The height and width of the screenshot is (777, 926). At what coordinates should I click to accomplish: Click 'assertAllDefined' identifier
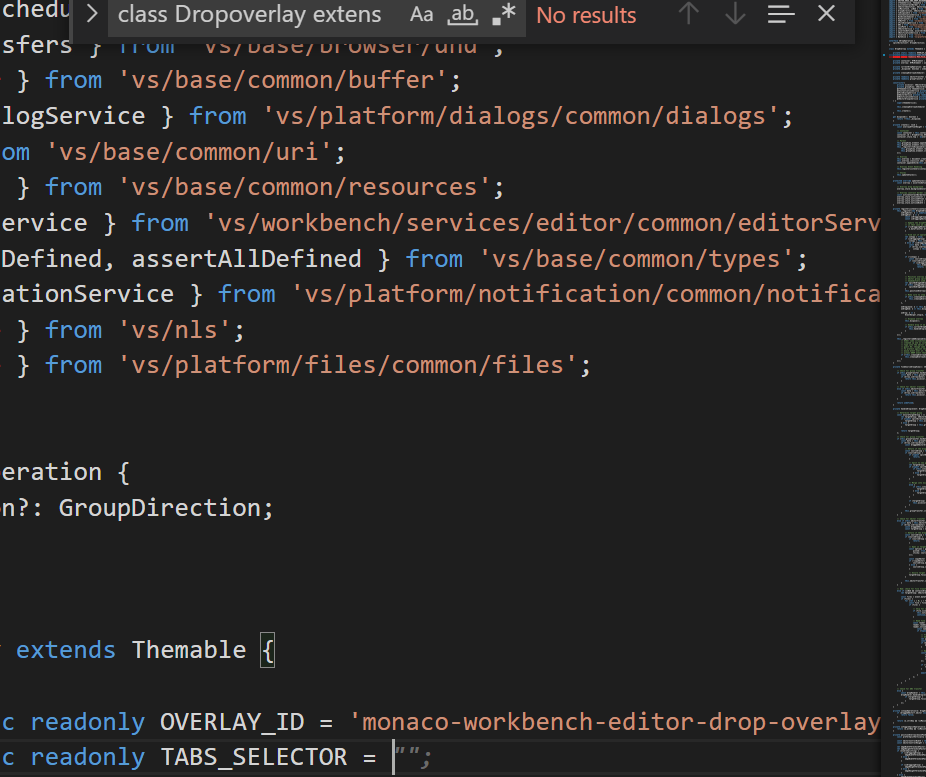pyautogui.click(x=246, y=259)
